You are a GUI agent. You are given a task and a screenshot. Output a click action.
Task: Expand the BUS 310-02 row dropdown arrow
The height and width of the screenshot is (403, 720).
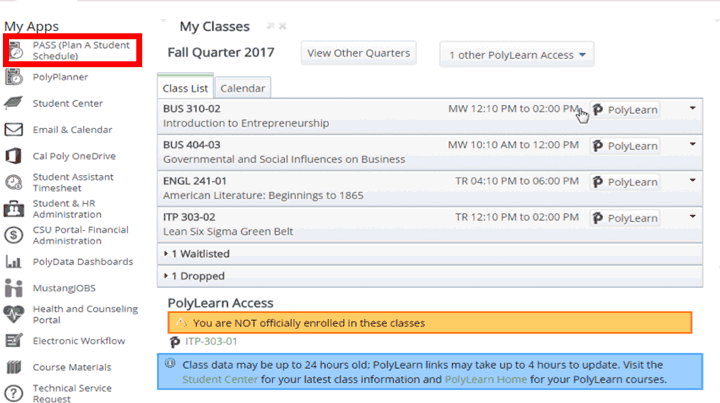(692, 108)
